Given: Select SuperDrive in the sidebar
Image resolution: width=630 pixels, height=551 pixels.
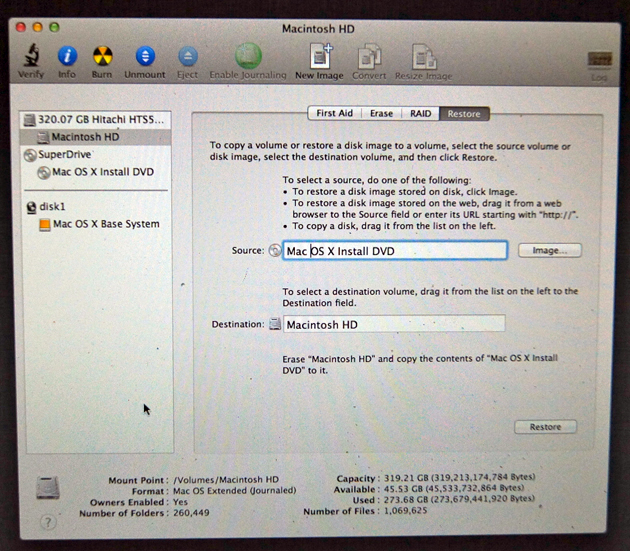Looking at the screenshot, I should pos(96,154).
